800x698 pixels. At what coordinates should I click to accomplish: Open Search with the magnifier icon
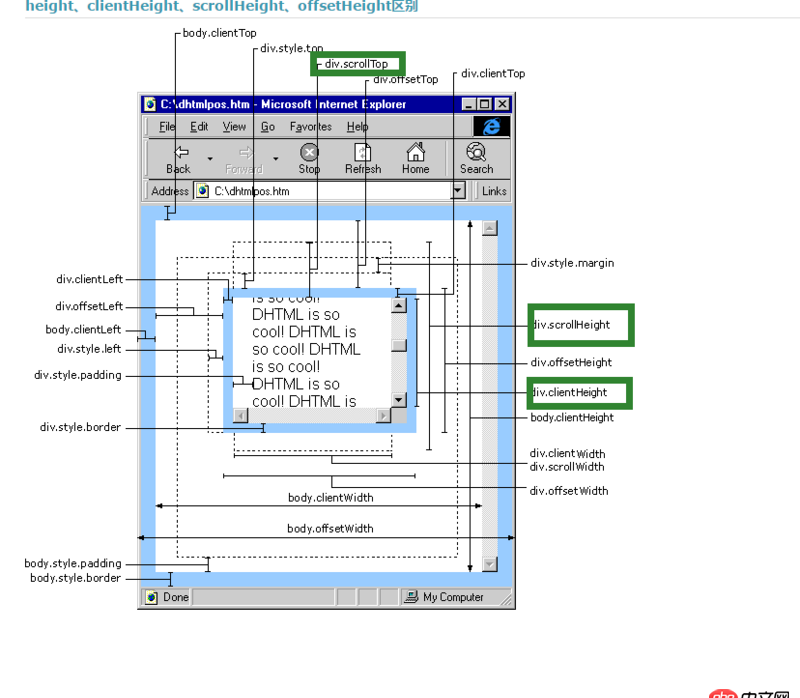coord(476,152)
